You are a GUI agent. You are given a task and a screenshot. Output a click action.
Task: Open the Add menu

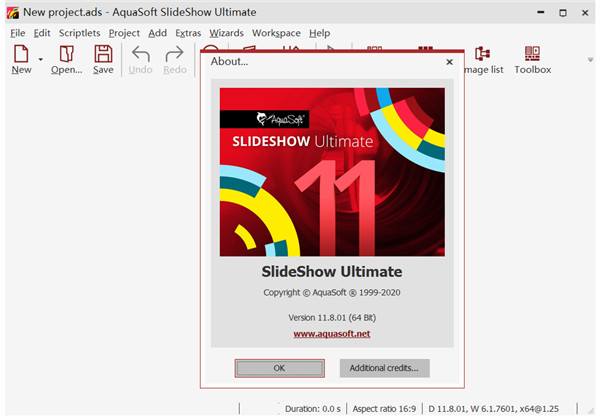click(157, 33)
